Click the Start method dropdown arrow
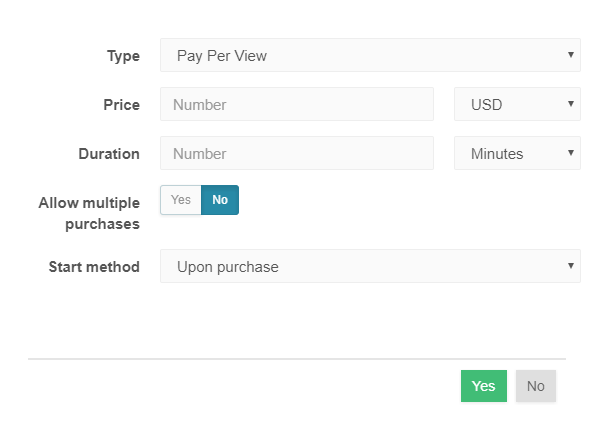The height and width of the screenshot is (438, 594). [x=571, y=266]
